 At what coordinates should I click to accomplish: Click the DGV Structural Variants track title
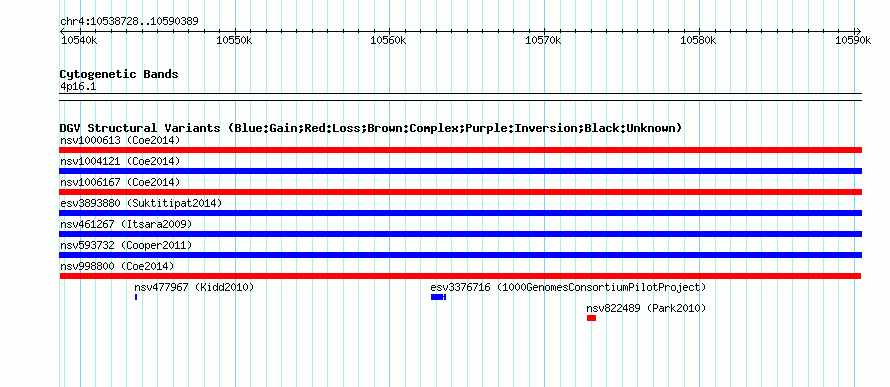(370, 128)
